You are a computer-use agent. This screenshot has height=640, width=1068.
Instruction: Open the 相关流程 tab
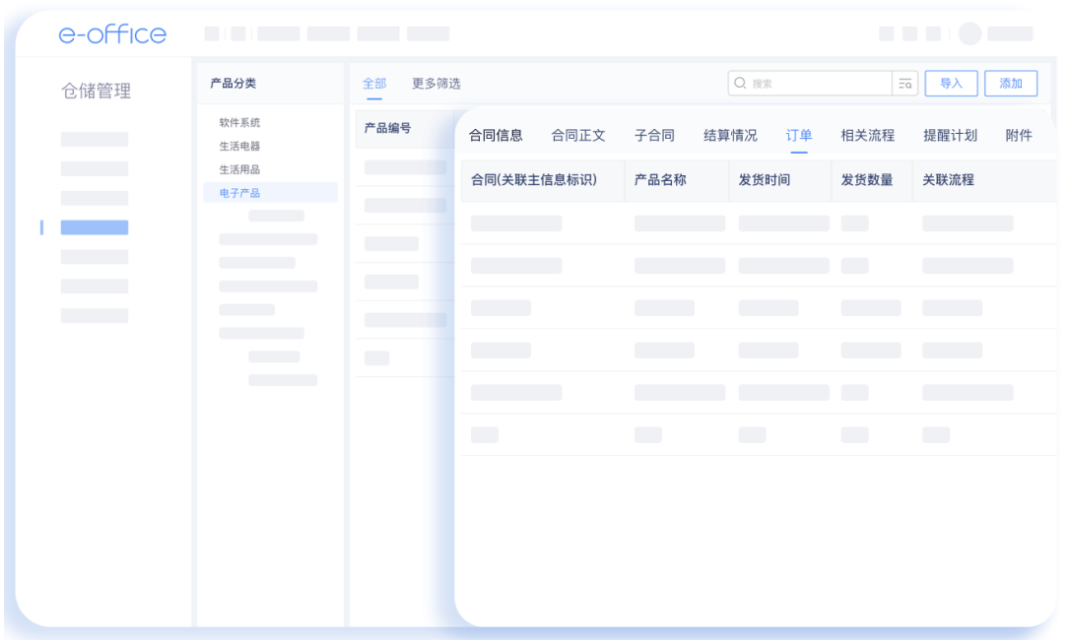(x=867, y=136)
